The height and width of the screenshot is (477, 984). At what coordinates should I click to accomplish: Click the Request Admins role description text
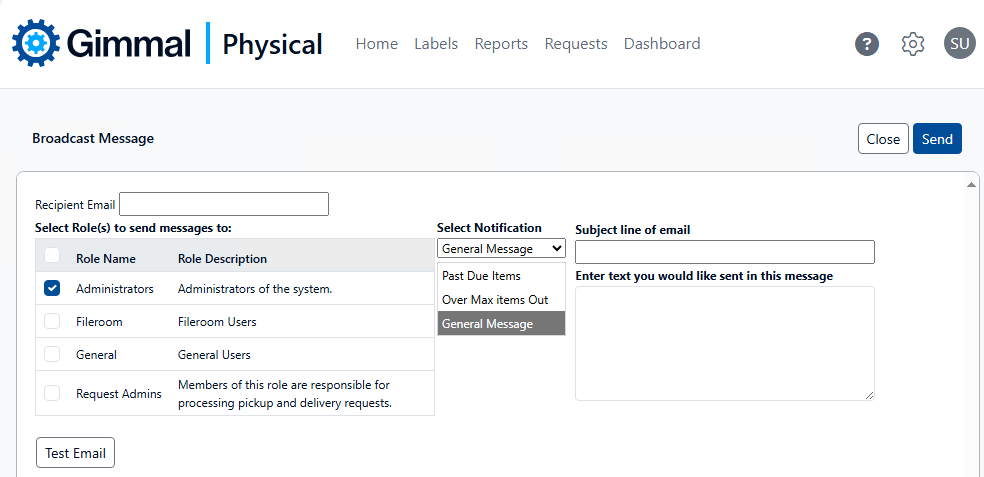[285, 394]
